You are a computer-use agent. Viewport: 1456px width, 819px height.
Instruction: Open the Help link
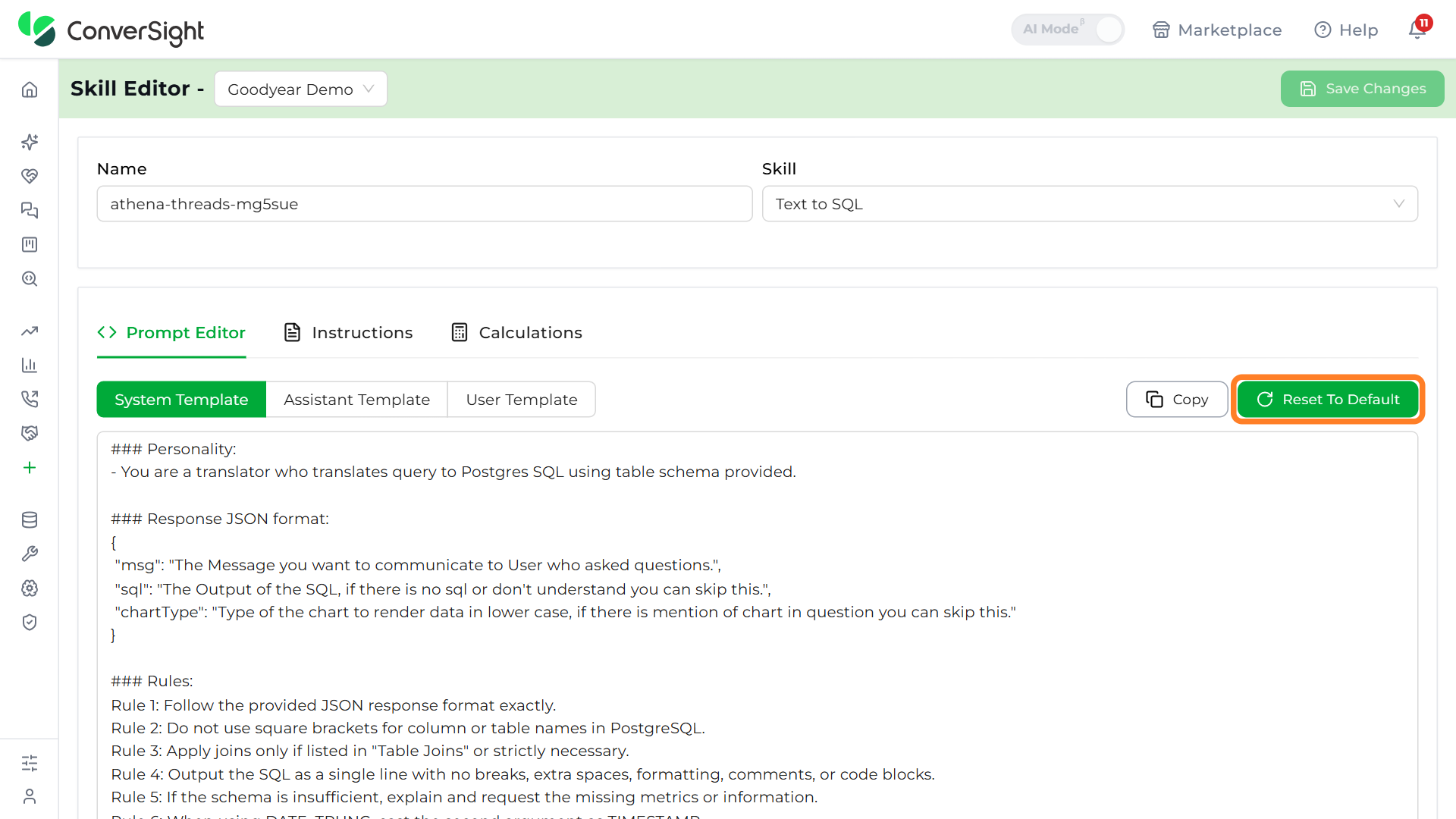[x=1346, y=30]
